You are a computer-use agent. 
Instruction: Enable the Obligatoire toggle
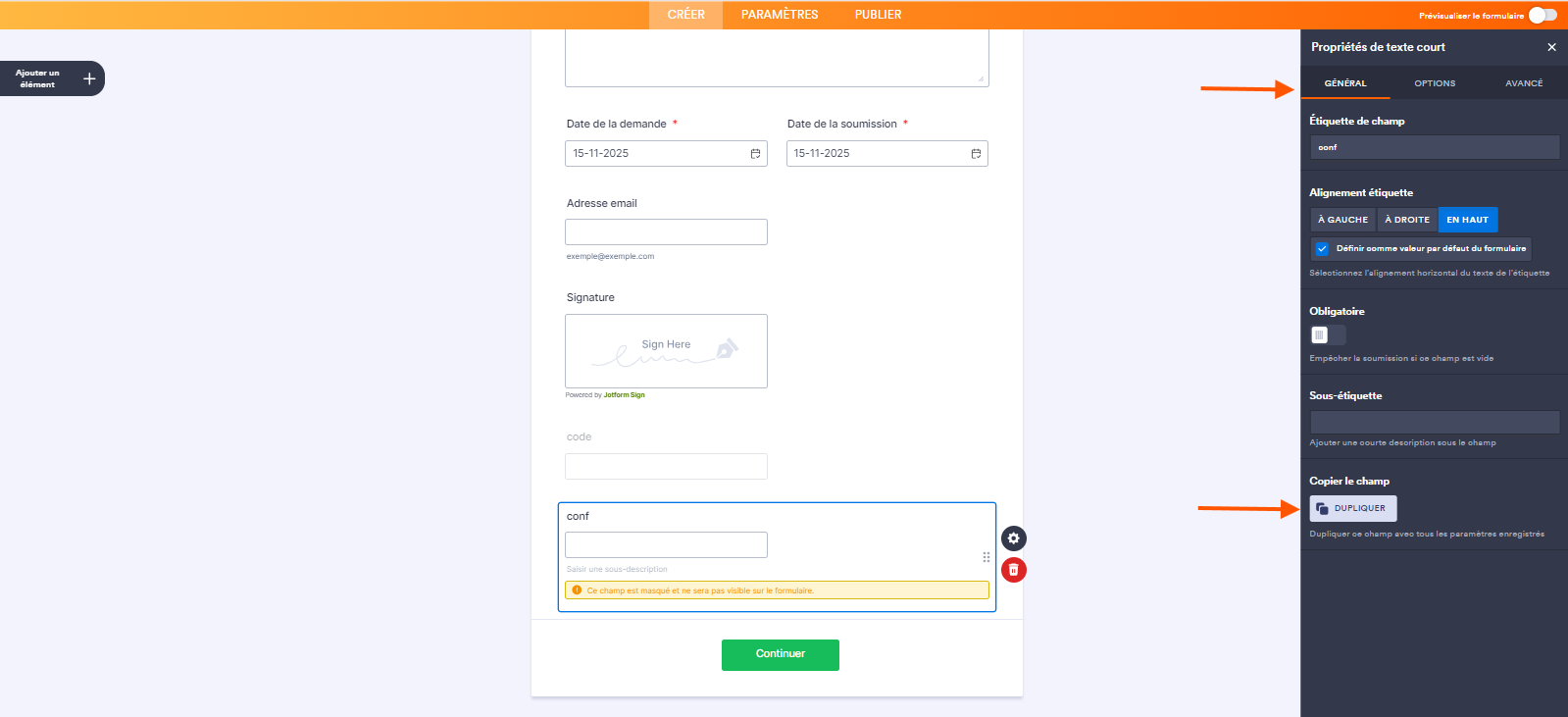coord(1327,335)
